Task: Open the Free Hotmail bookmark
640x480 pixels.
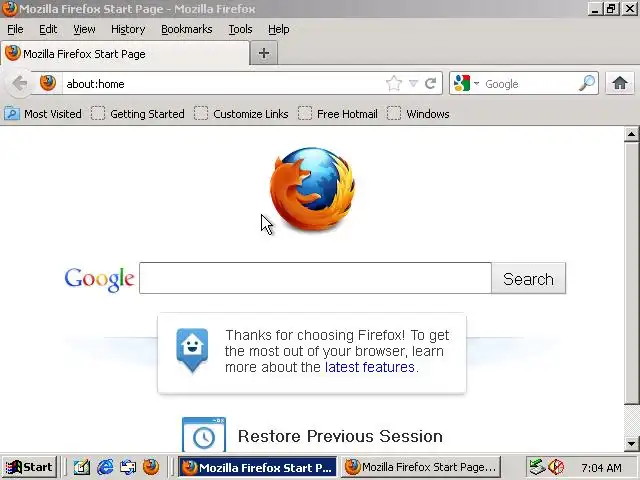Action: 338,114
